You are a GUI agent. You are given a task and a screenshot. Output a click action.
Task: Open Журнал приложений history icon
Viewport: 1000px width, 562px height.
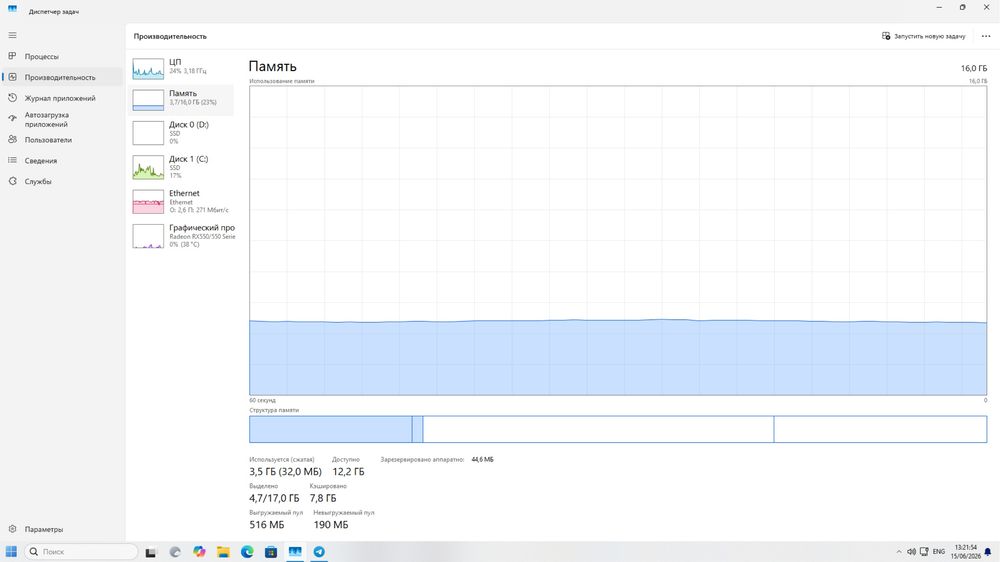point(12,98)
